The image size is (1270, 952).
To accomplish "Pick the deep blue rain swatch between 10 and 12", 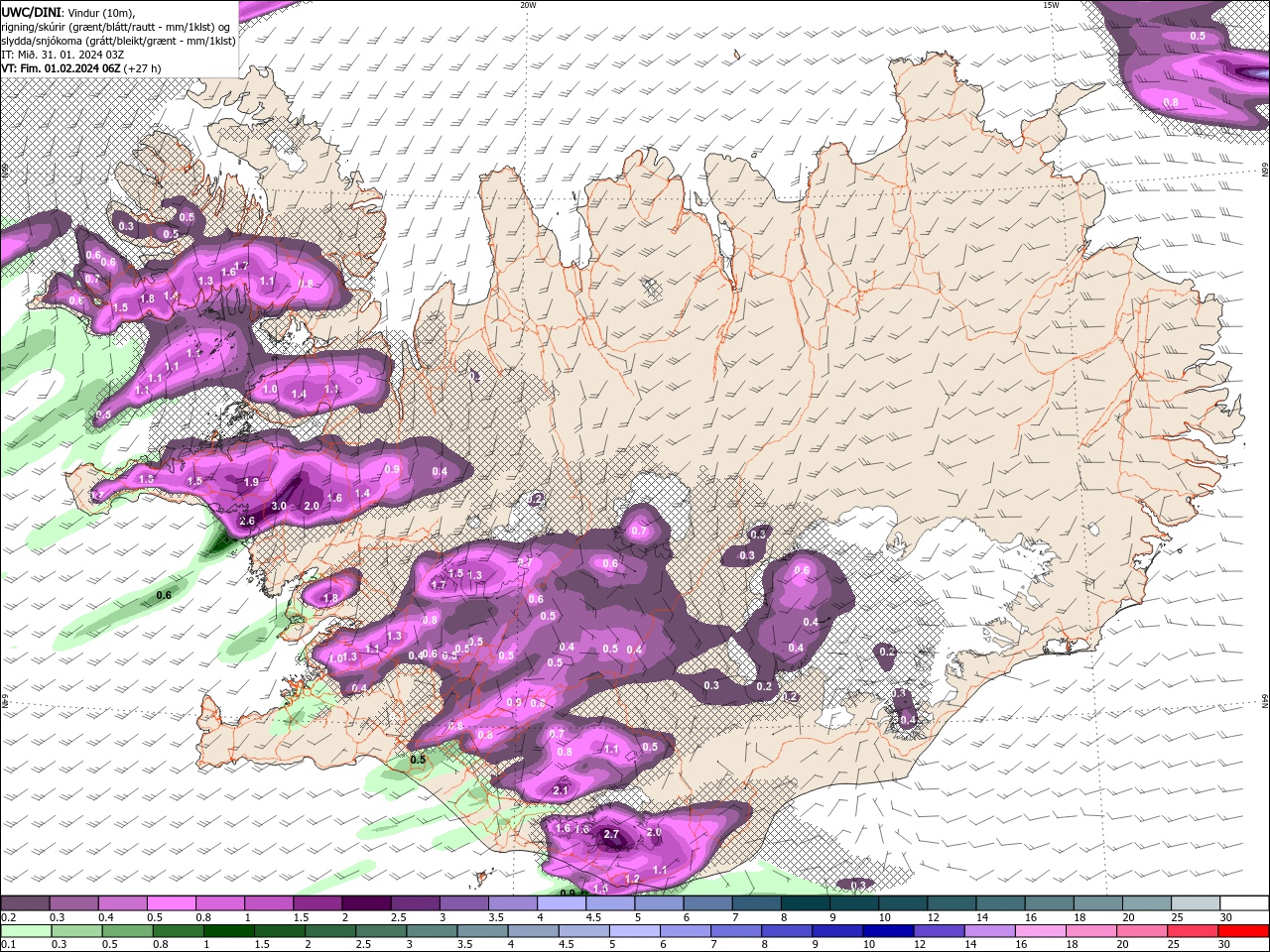I will tap(886, 931).
